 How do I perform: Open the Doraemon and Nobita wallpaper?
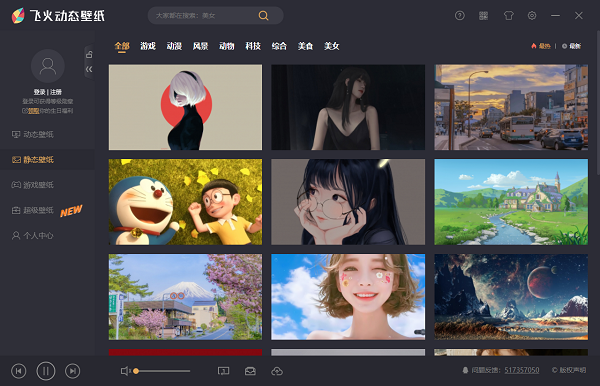185,202
